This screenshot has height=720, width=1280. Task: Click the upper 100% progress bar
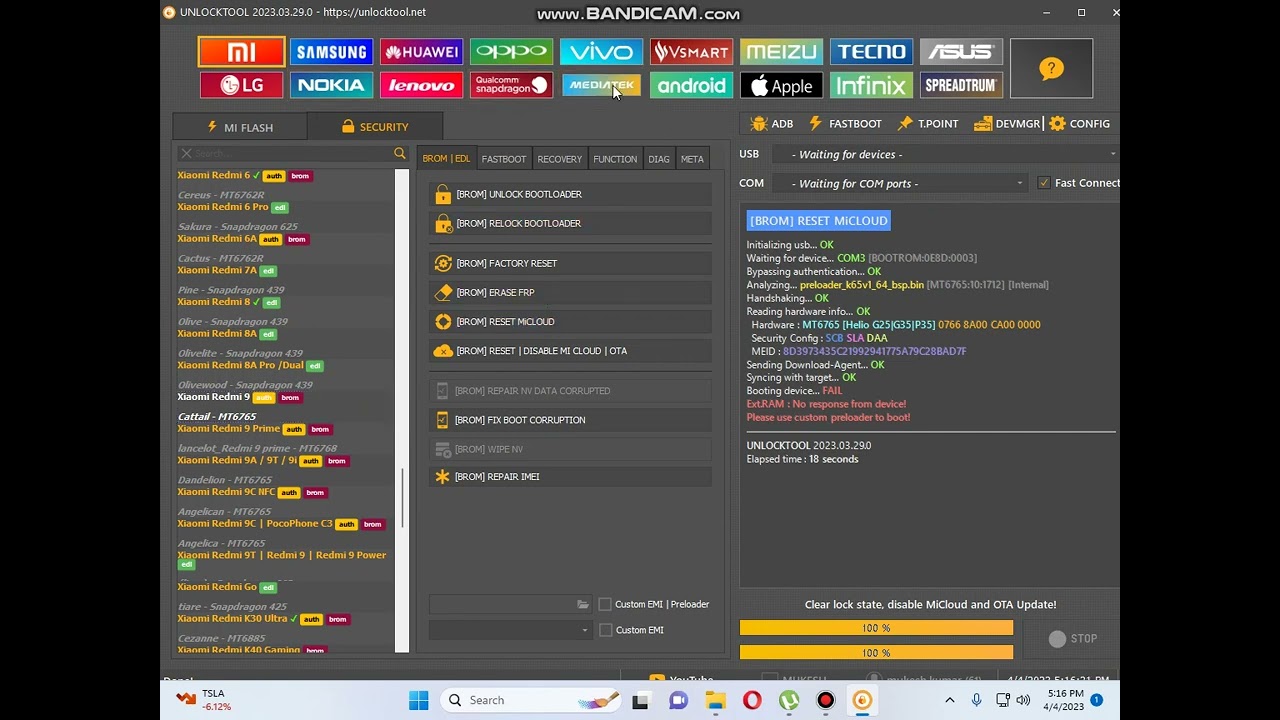coord(876,628)
